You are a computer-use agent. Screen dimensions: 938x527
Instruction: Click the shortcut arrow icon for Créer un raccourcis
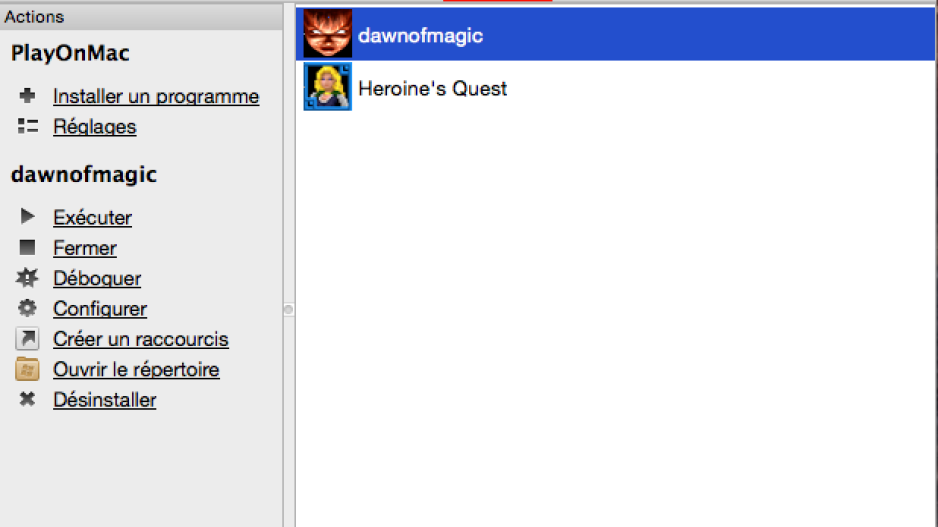(x=27, y=339)
